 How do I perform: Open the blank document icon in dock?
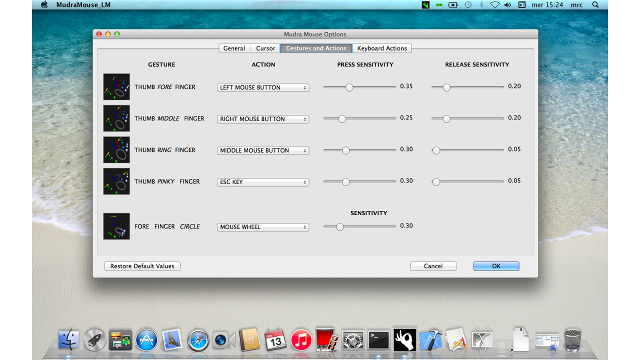pyautogui.click(x=520, y=340)
